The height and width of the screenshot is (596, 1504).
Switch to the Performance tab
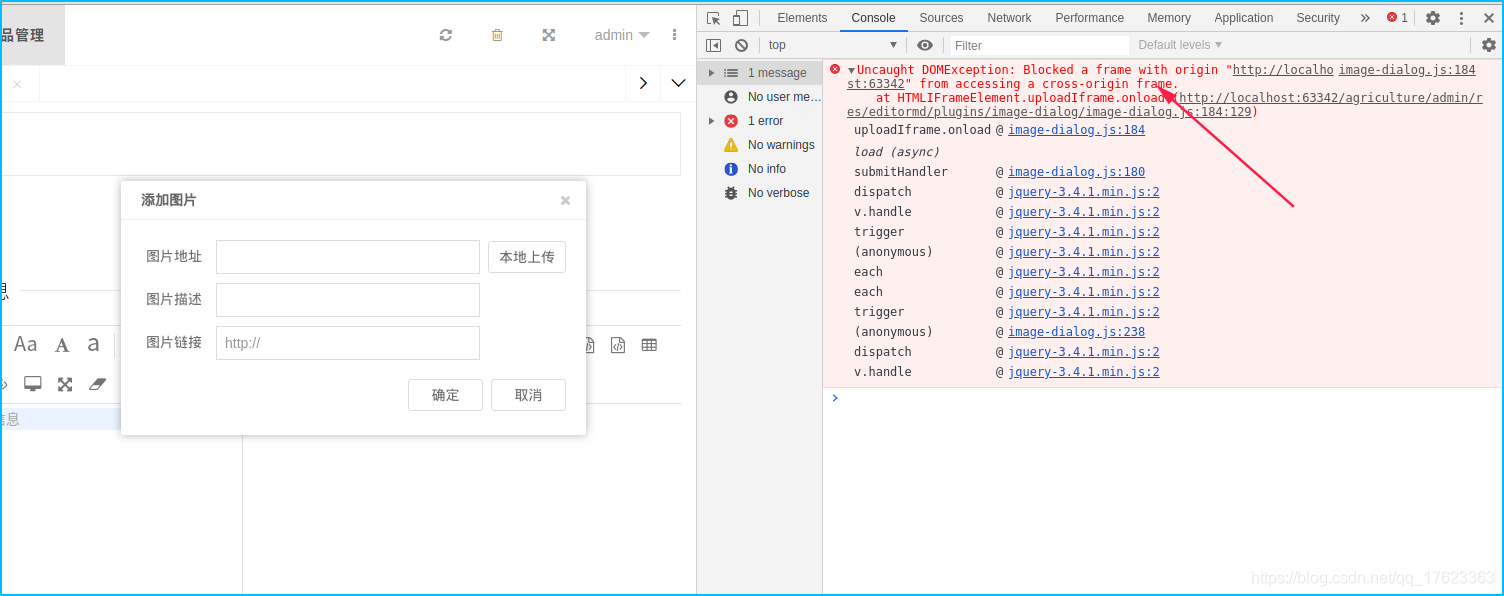pyautogui.click(x=1089, y=18)
